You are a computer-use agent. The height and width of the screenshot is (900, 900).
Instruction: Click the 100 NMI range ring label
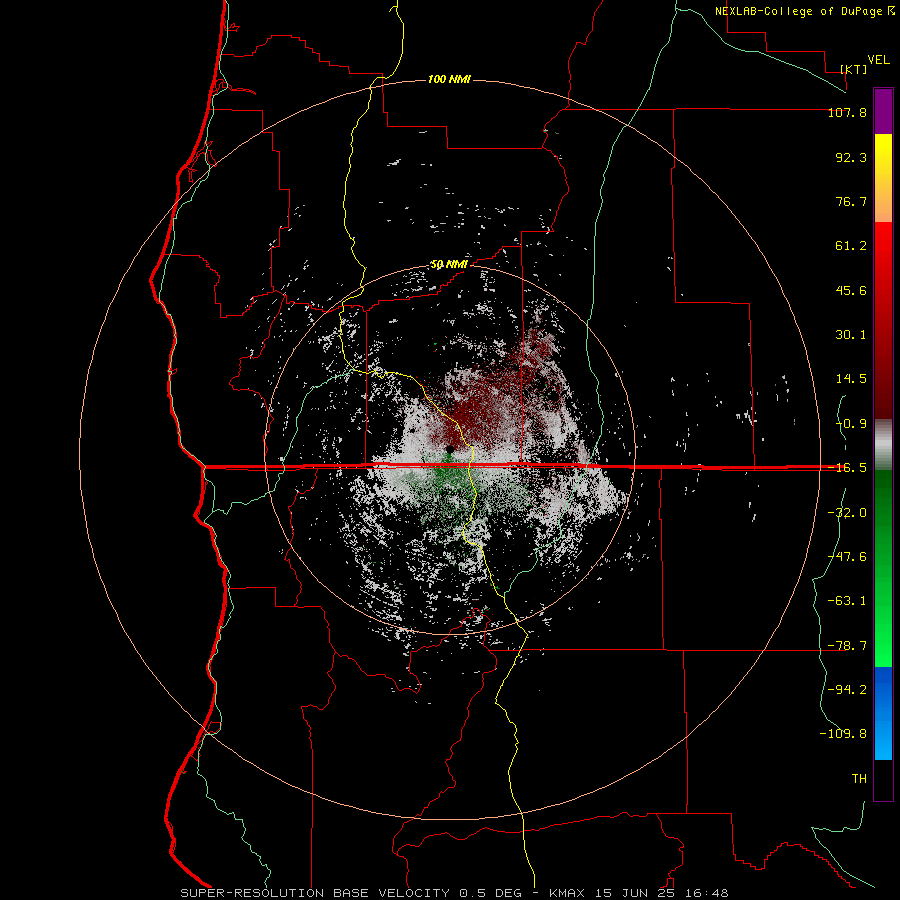449,79
